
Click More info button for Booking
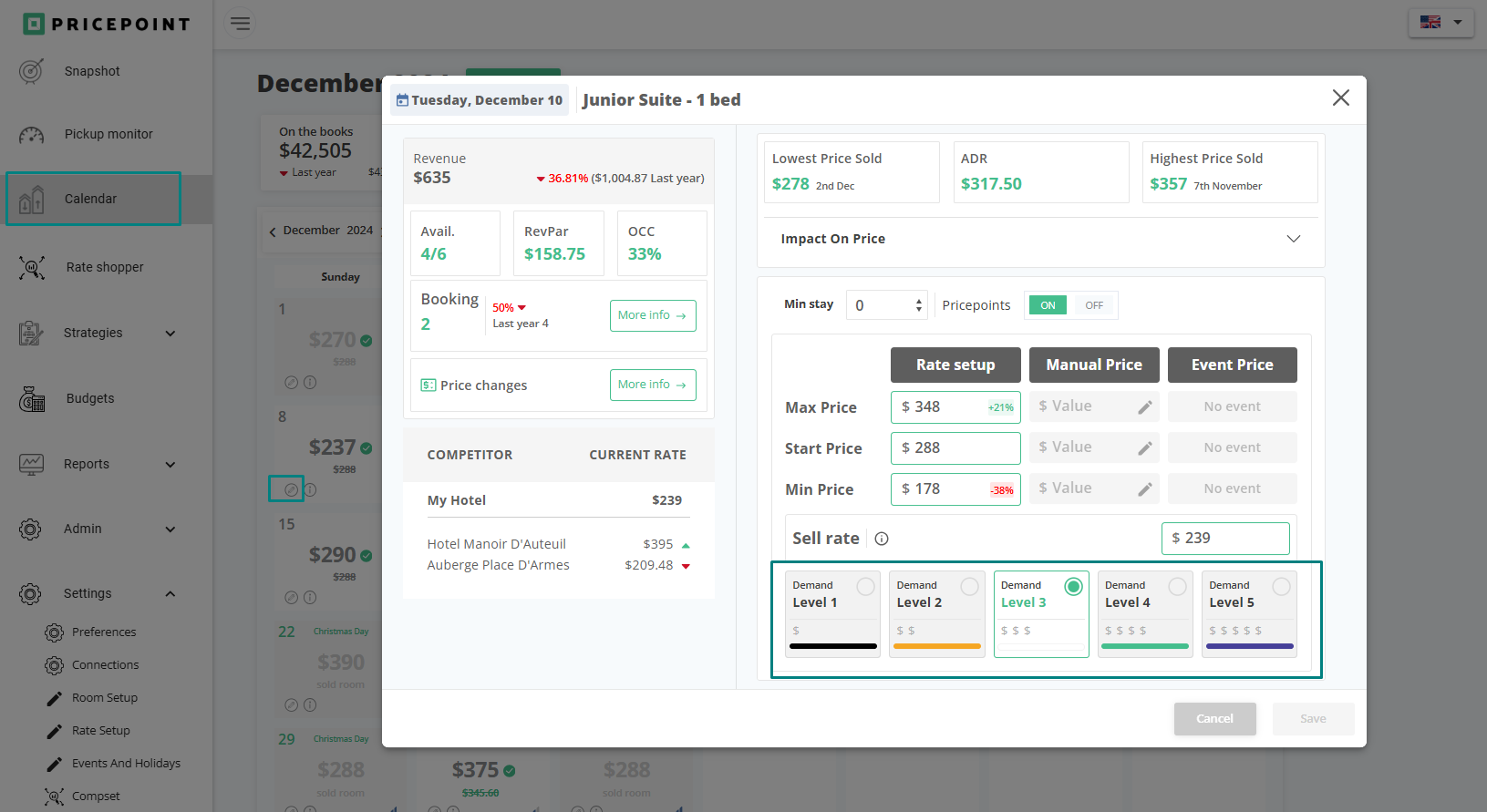coord(652,315)
